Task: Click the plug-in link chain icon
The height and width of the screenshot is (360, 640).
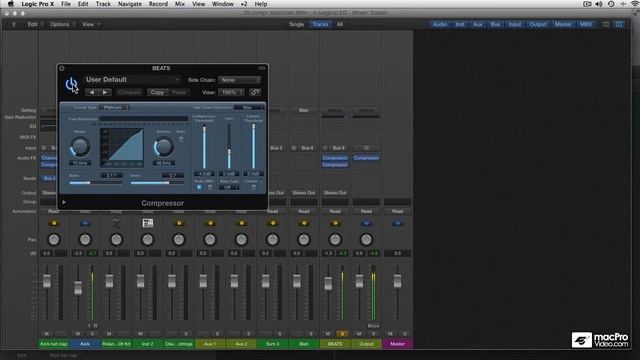Action: click(255, 92)
